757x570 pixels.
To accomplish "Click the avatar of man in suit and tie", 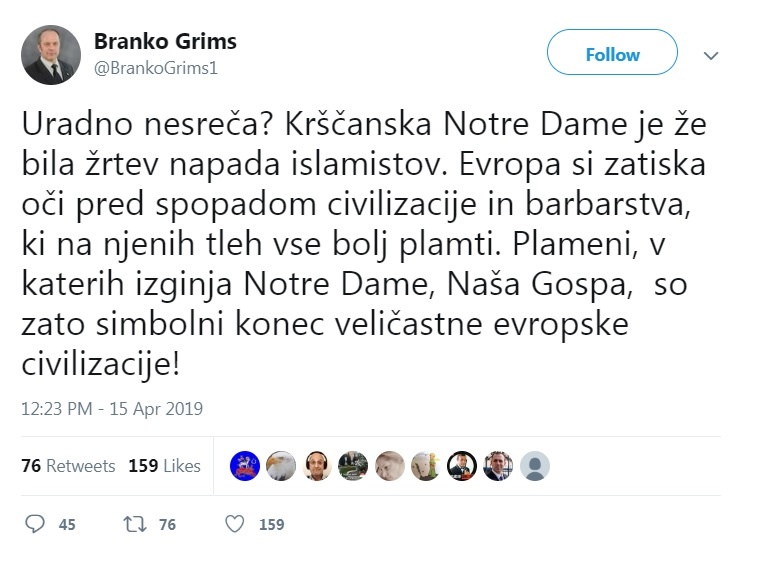I will [498, 466].
